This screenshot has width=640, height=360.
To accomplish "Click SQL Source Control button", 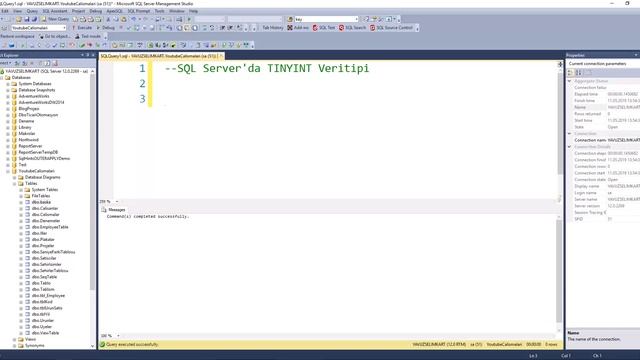I will point(391,28).
